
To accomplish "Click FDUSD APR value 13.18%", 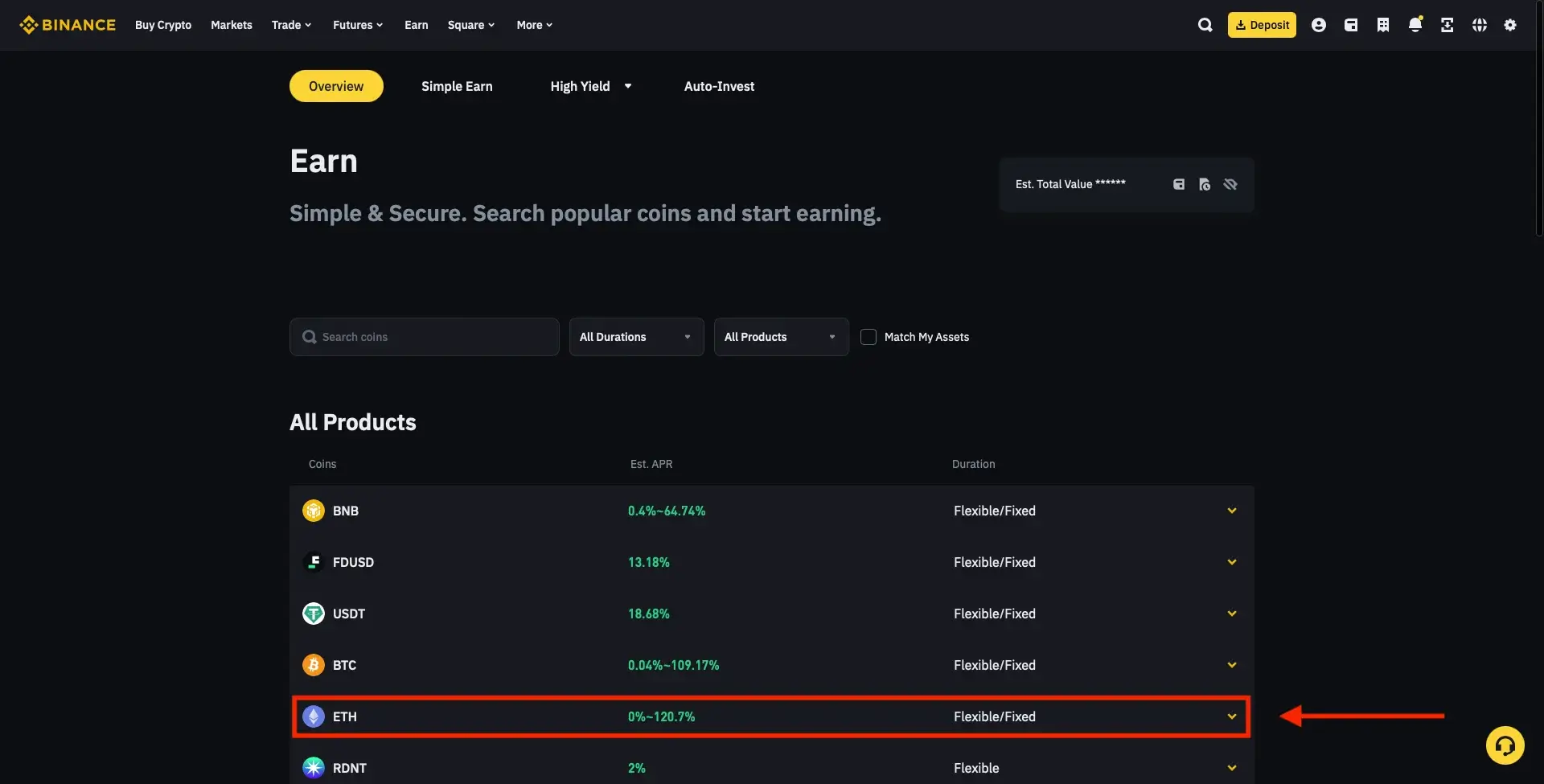I will (x=649, y=562).
